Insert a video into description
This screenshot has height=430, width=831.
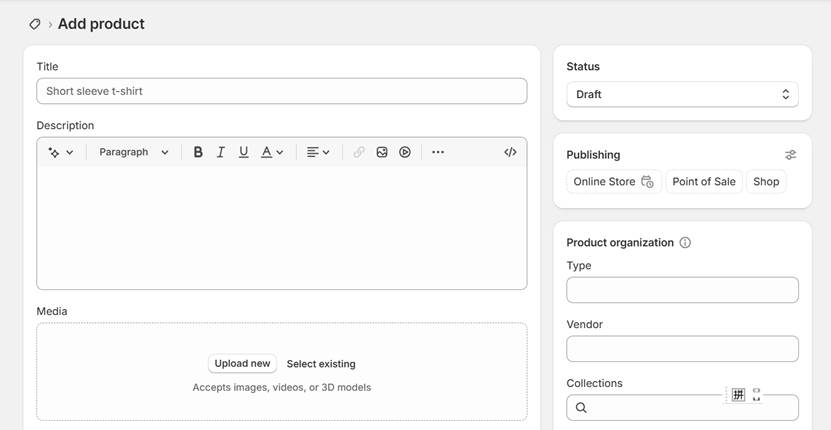click(x=405, y=152)
